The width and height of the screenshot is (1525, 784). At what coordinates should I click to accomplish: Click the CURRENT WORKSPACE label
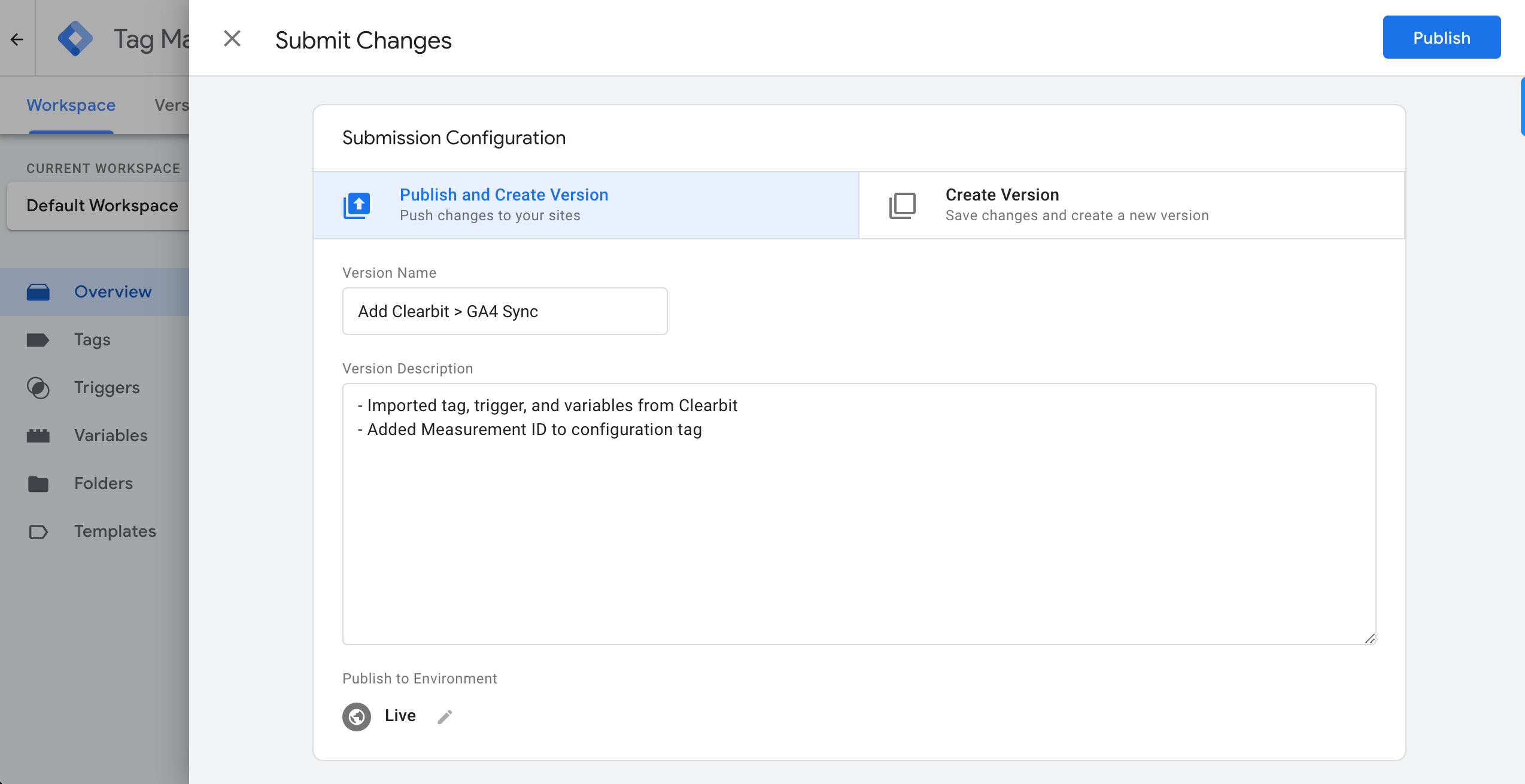[x=103, y=169]
